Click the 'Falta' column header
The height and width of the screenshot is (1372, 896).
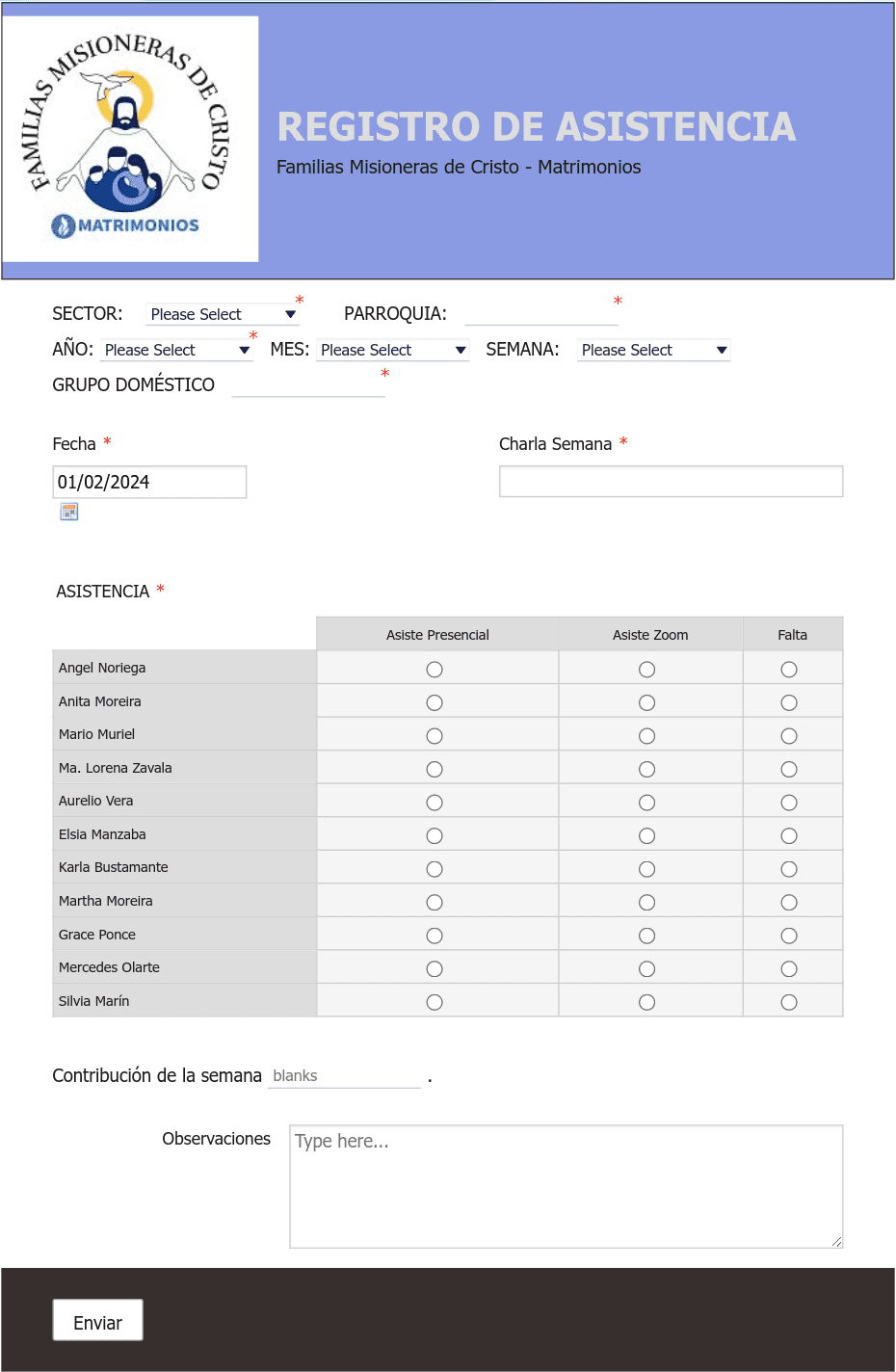793,635
